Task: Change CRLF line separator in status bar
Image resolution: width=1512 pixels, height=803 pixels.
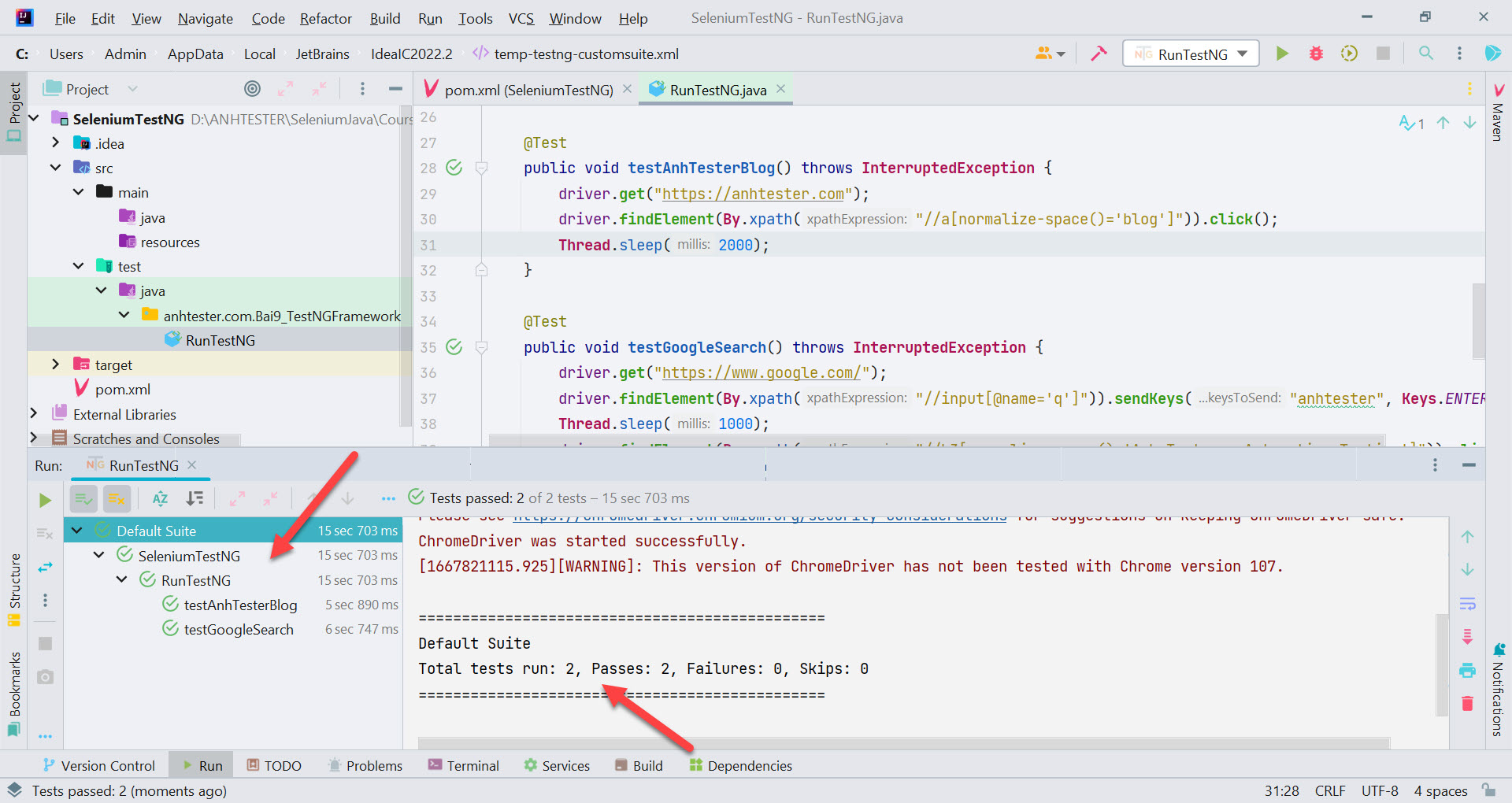Action: [x=1330, y=790]
